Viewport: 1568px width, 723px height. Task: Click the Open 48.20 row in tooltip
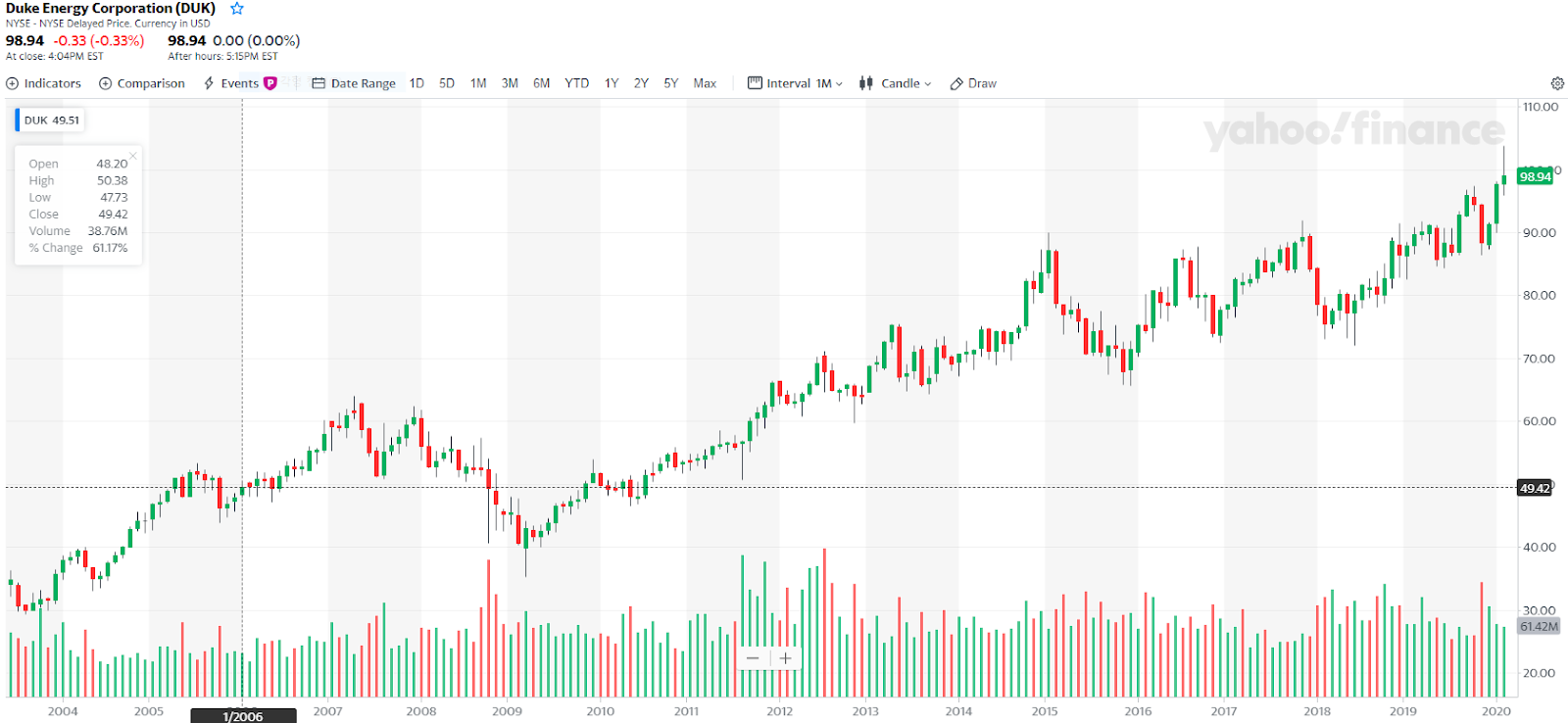[78, 164]
